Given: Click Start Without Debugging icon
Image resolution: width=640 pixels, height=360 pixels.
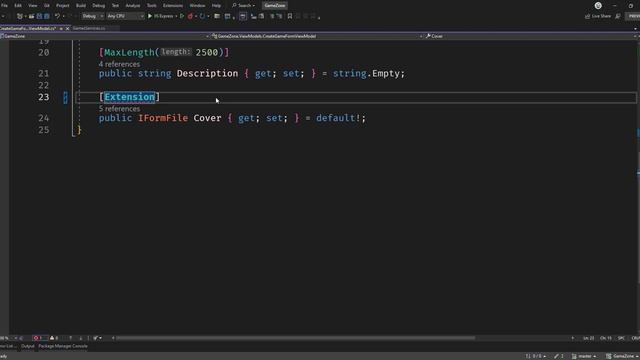Looking at the screenshot, I should pyautogui.click(x=182, y=16).
